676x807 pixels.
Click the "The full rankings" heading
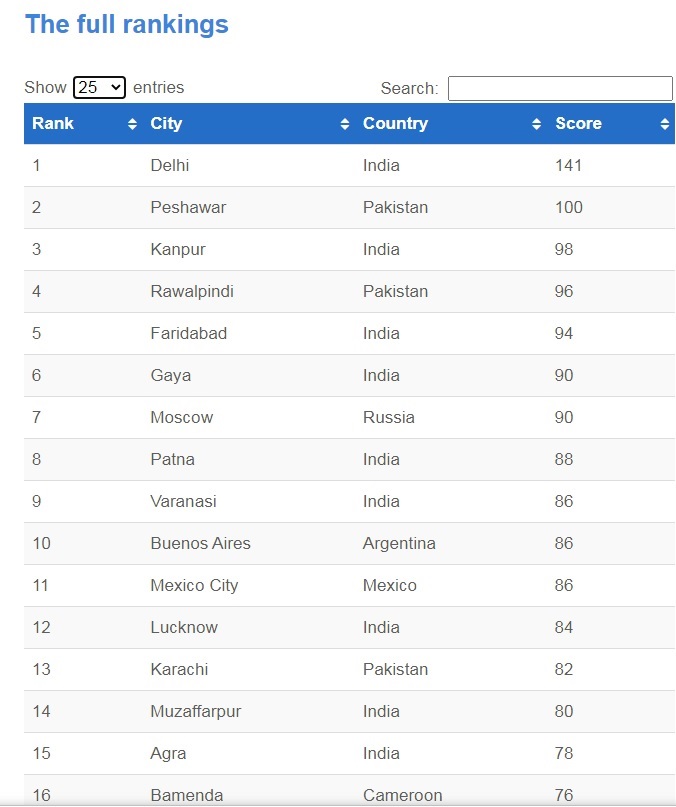point(127,25)
